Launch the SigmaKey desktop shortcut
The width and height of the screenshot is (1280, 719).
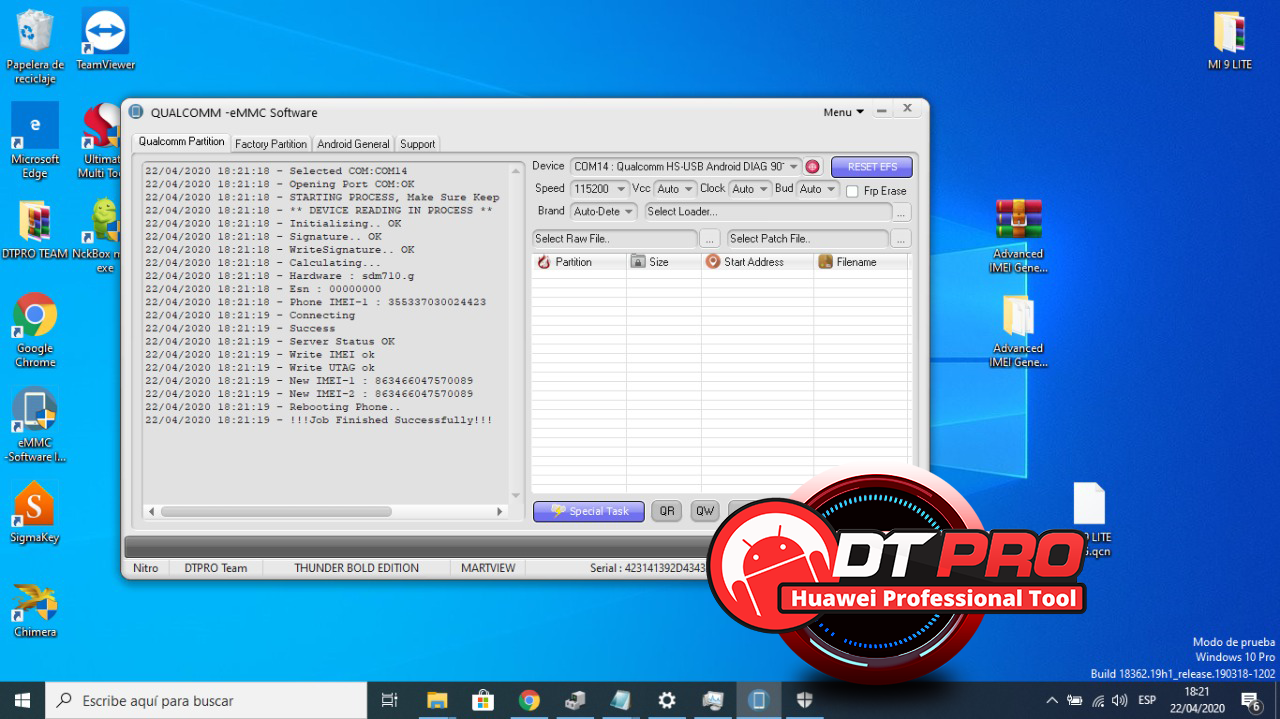pos(35,512)
